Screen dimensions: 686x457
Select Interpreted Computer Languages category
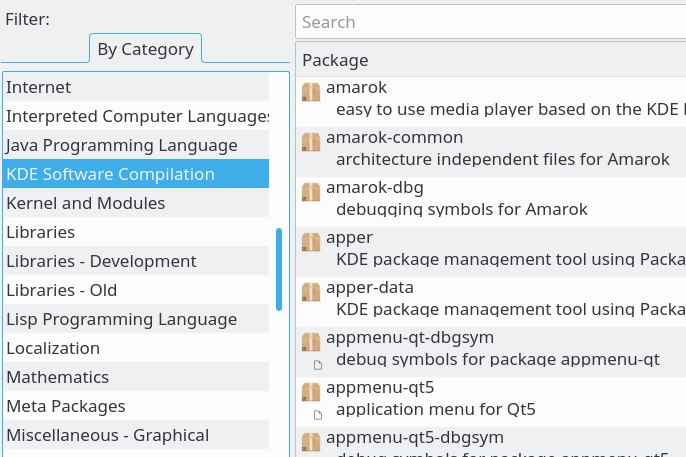[136, 116]
